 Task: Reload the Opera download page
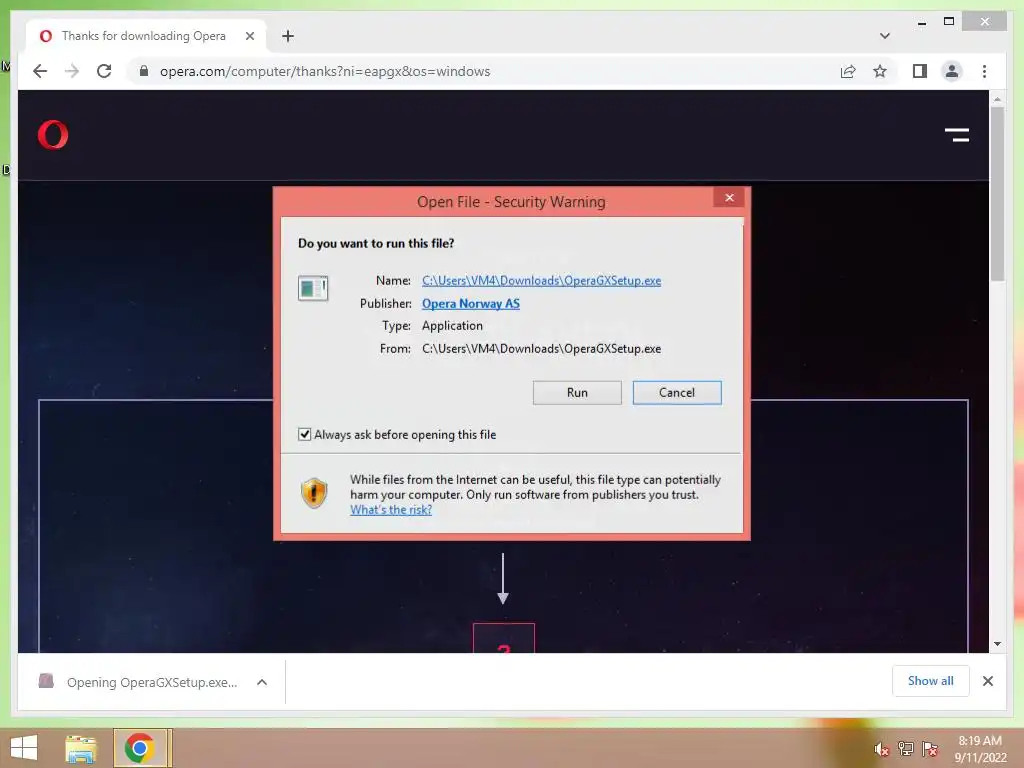click(x=104, y=71)
